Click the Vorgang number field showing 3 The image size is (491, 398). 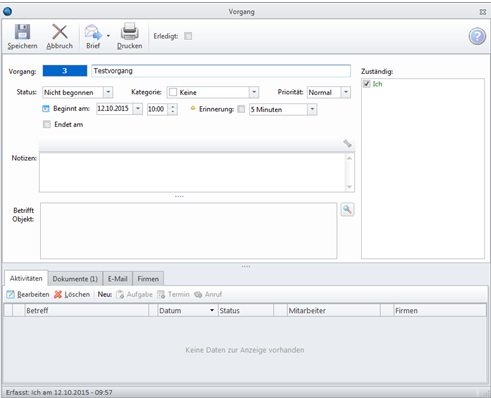[x=65, y=71]
